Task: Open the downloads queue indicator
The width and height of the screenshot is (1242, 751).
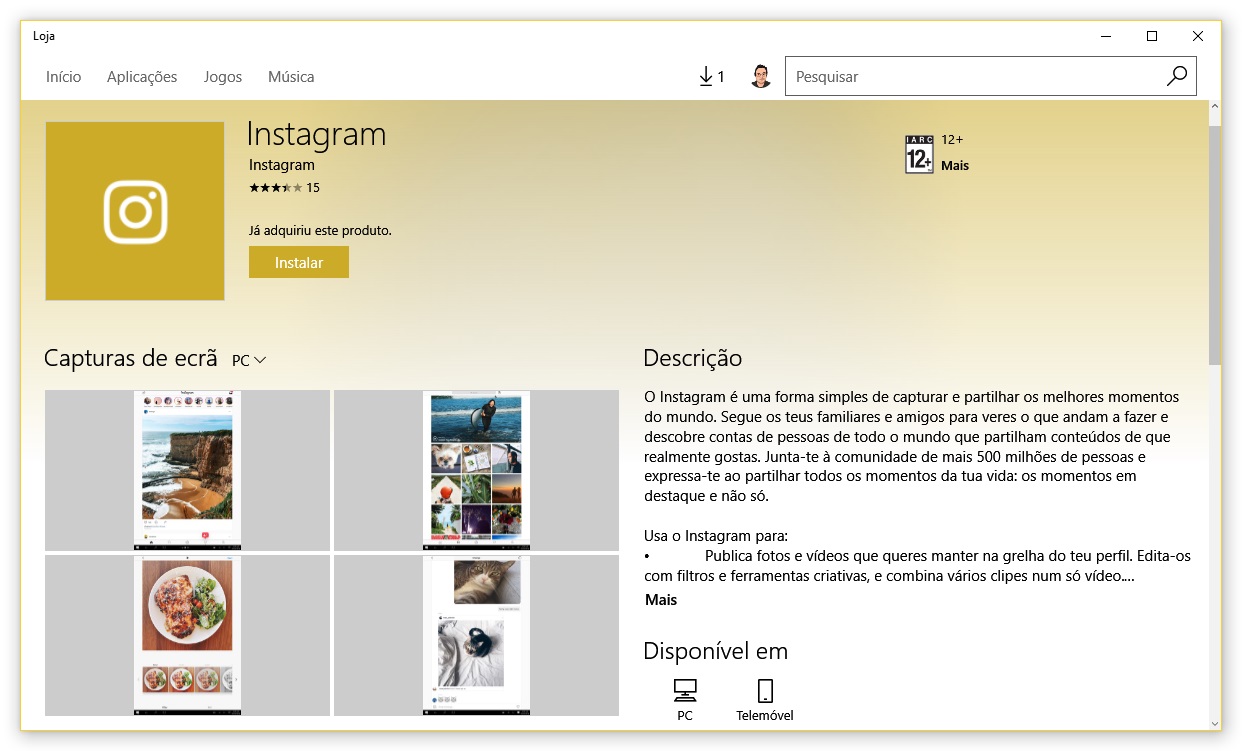Action: click(711, 76)
